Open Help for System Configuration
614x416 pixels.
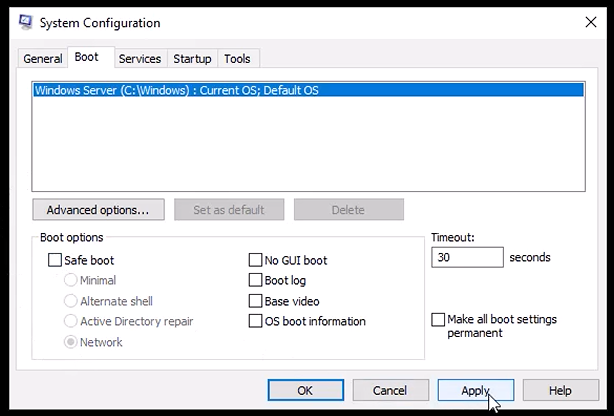tap(560, 390)
